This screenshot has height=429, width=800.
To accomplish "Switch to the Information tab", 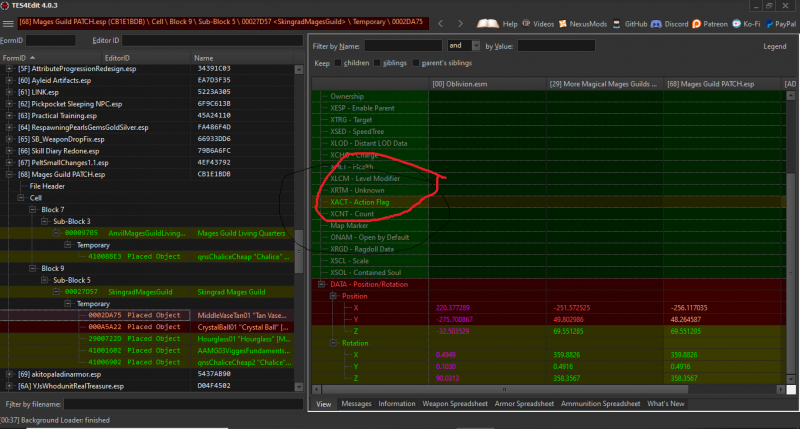I will tap(396, 403).
